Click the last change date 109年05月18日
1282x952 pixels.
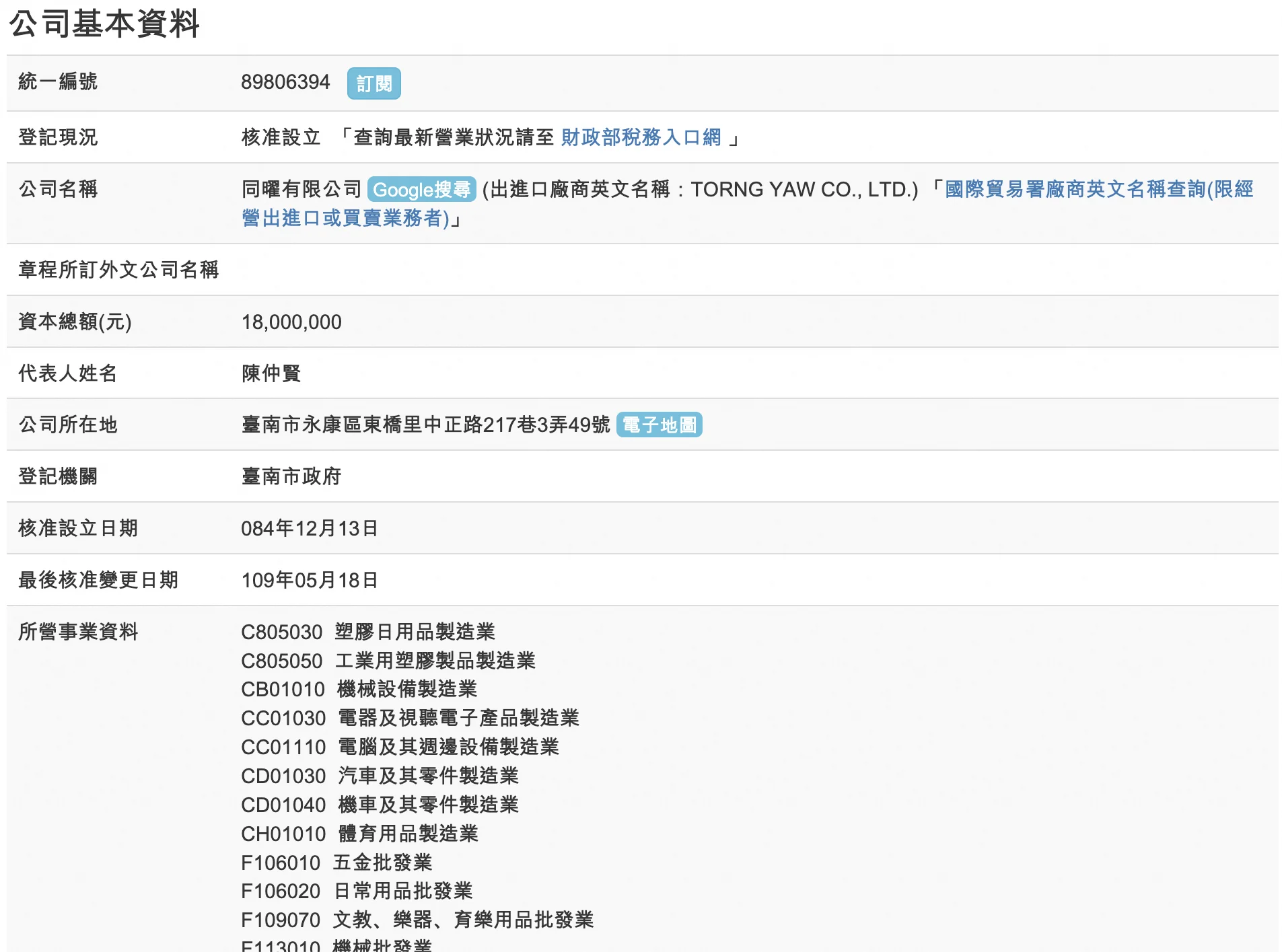coord(310,581)
